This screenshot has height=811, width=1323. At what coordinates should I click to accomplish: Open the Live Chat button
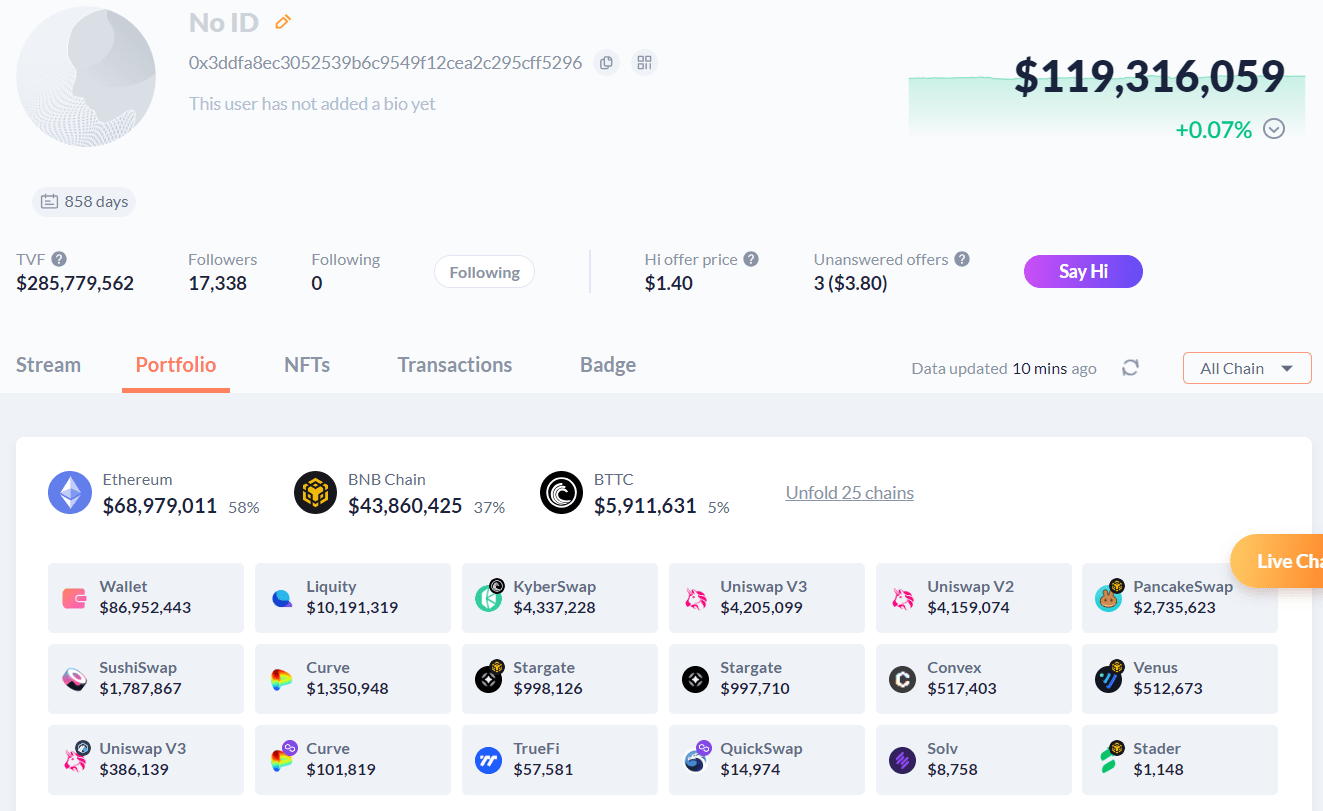(1280, 561)
